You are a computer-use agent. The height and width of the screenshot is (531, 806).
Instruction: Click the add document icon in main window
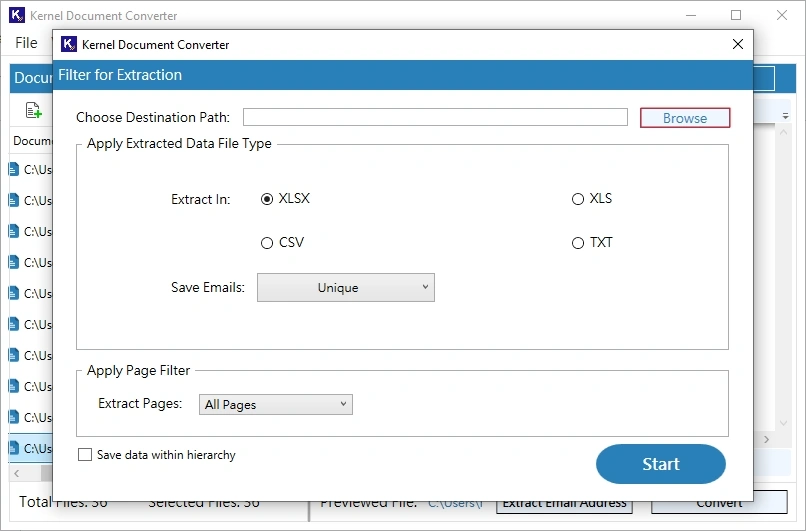tap(33, 110)
